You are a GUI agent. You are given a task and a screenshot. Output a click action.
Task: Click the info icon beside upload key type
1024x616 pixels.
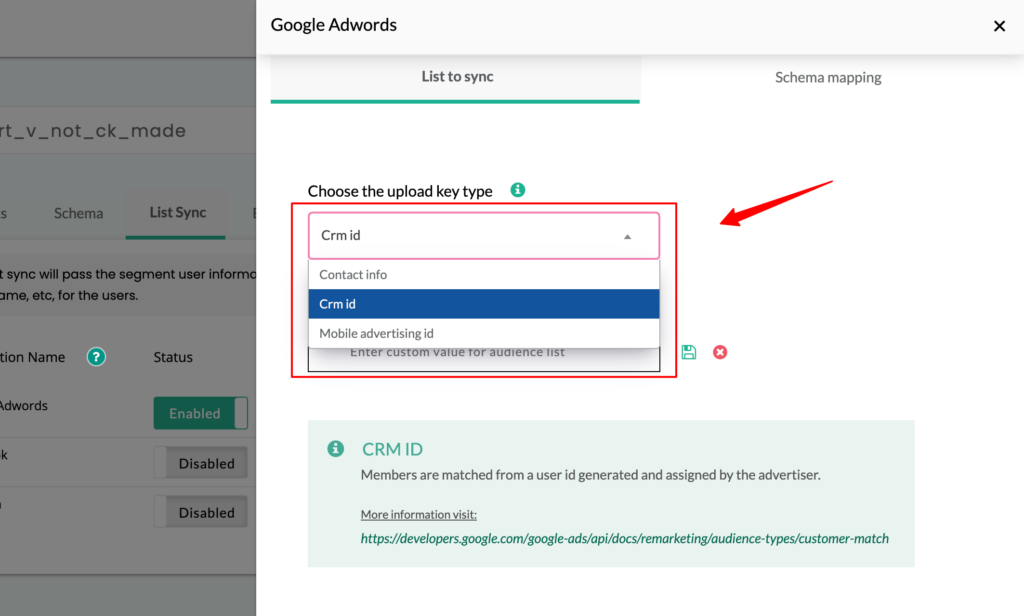click(518, 190)
